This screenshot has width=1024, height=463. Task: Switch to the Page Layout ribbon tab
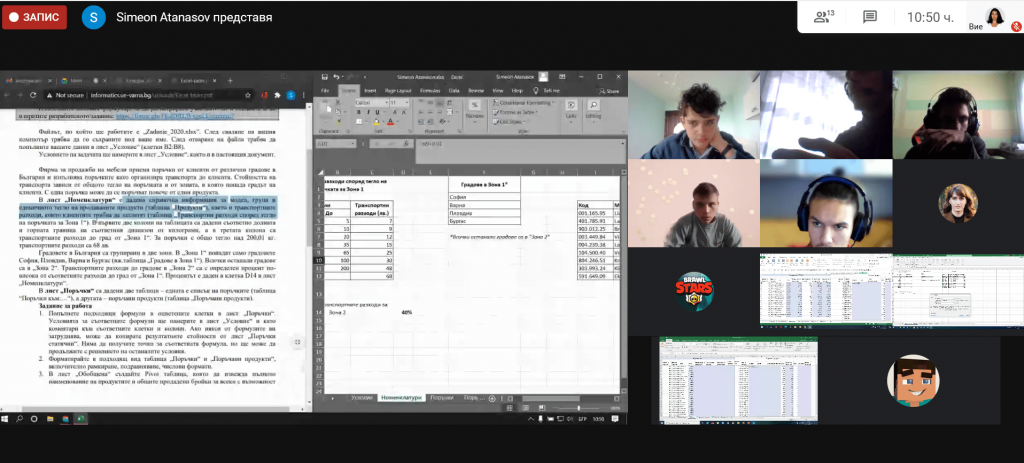(398, 91)
